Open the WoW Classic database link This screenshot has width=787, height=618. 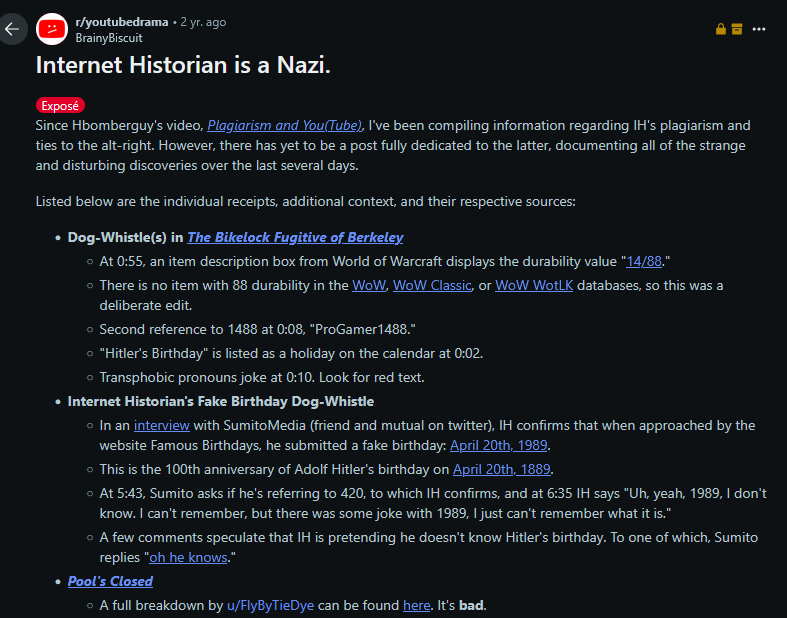pos(432,286)
